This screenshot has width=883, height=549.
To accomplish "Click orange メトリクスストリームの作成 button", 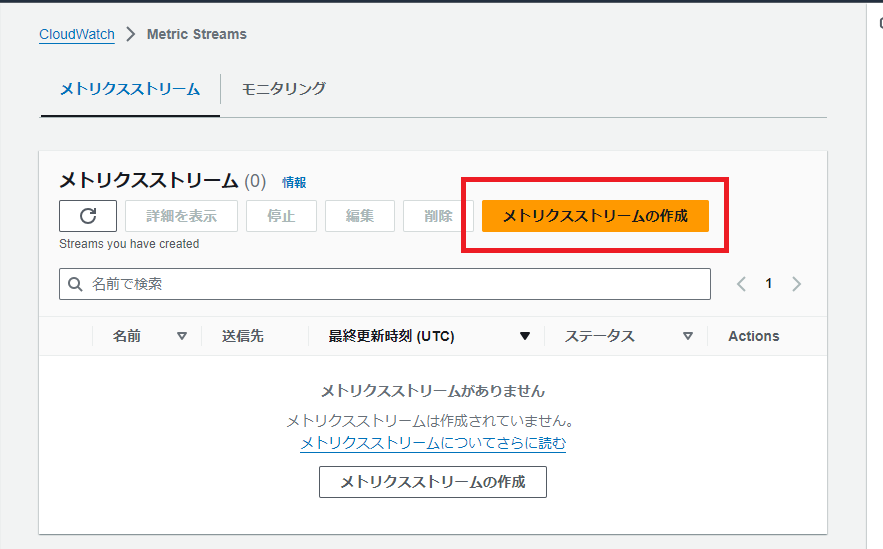I will pyautogui.click(x=595, y=216).
